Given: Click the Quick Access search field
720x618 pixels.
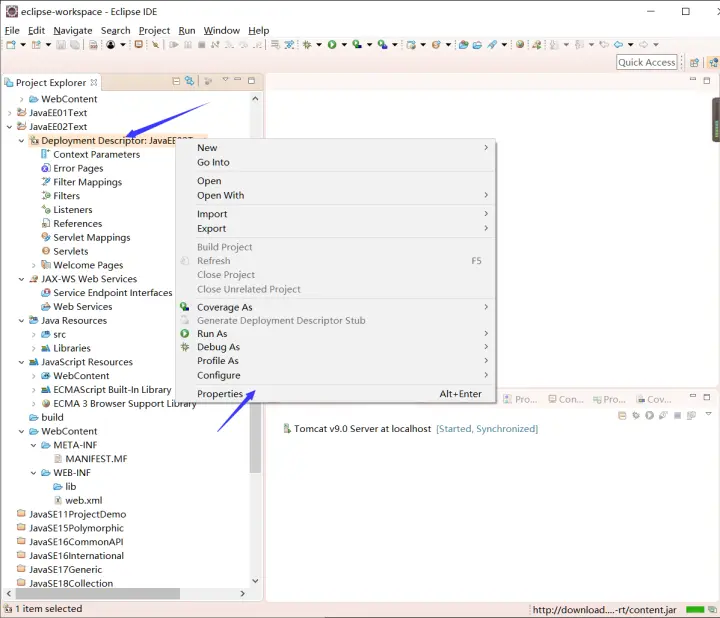Looking at the screenshot, I should (646, 62).
